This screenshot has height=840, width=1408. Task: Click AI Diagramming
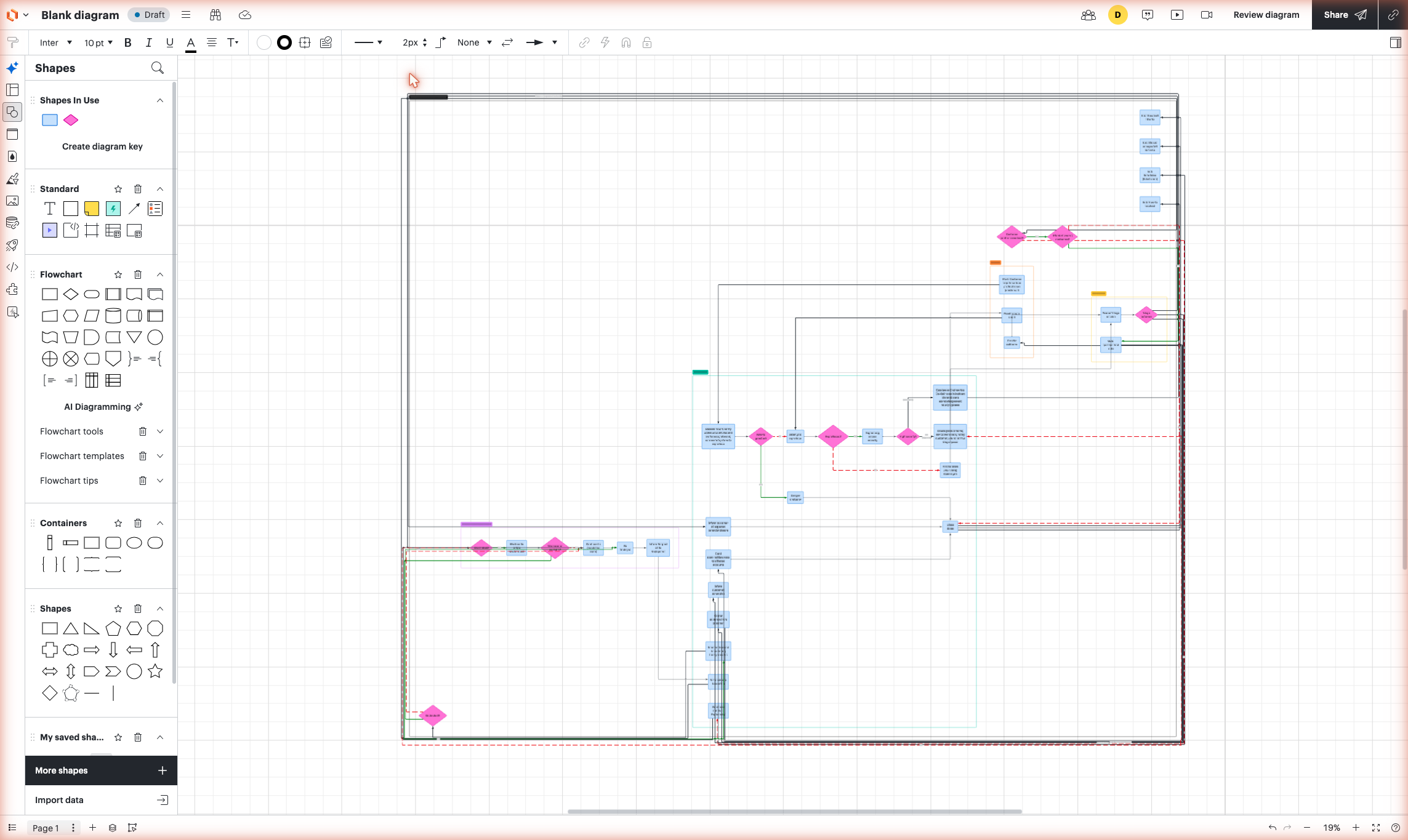click(x=103, y=407)
